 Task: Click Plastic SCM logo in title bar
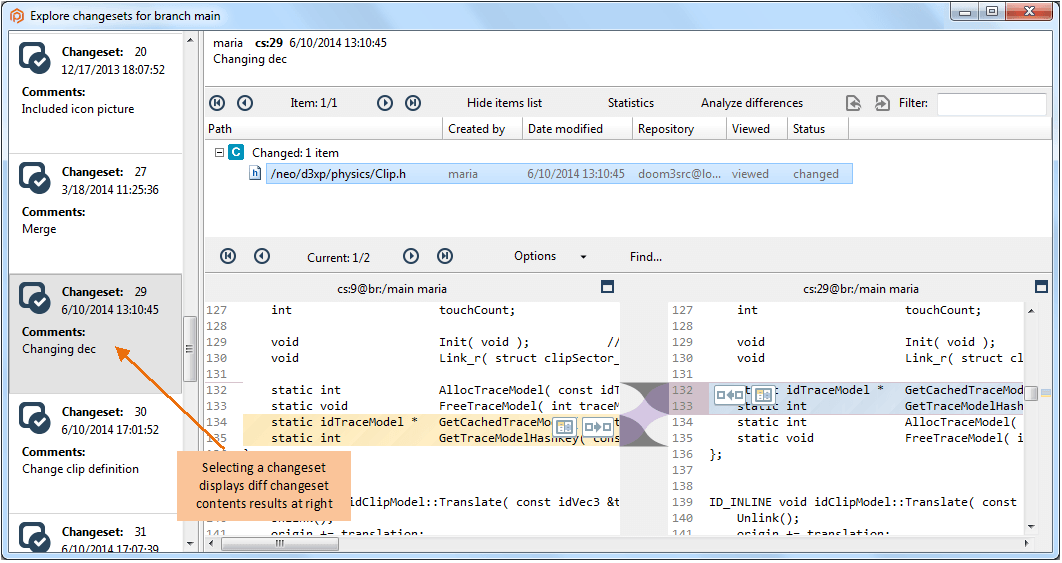(x=17, y=16)
